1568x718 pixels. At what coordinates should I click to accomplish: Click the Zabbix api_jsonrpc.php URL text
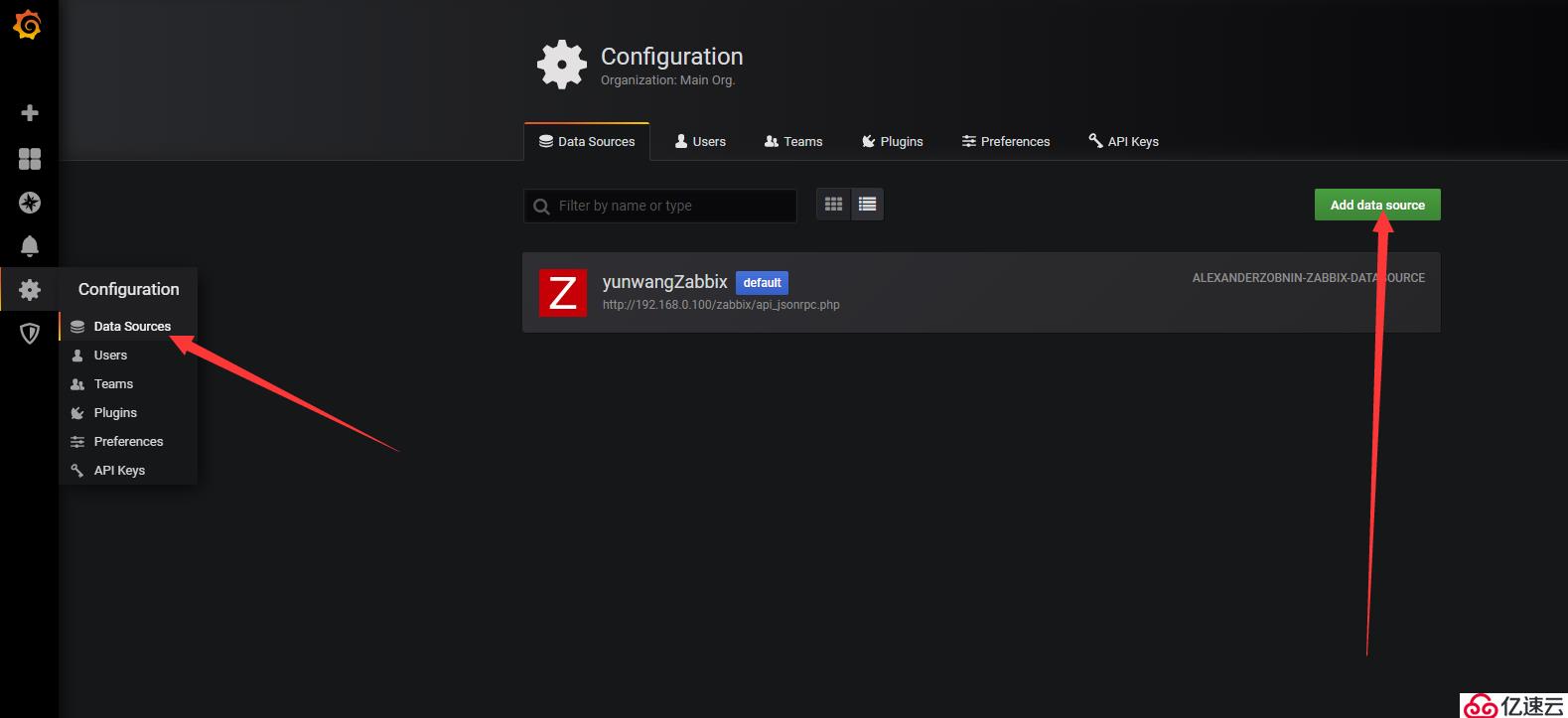click(721, 305)
